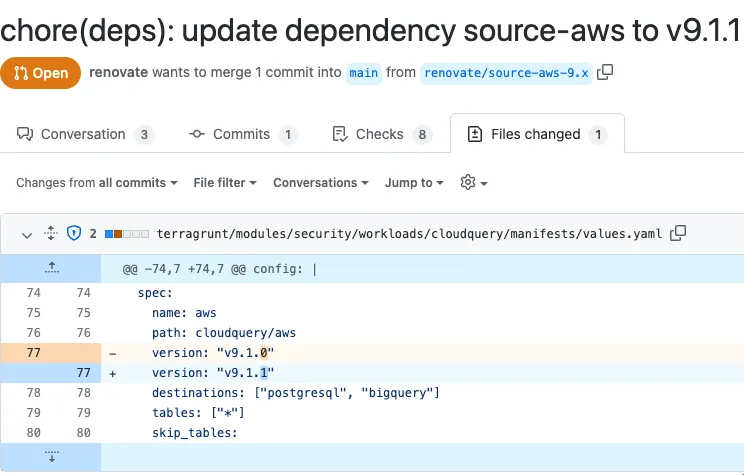The height and width of the screenshot is (475, 744).
Task: Open 'Changes from all commits' dropdown
Action: click(97, 183)
